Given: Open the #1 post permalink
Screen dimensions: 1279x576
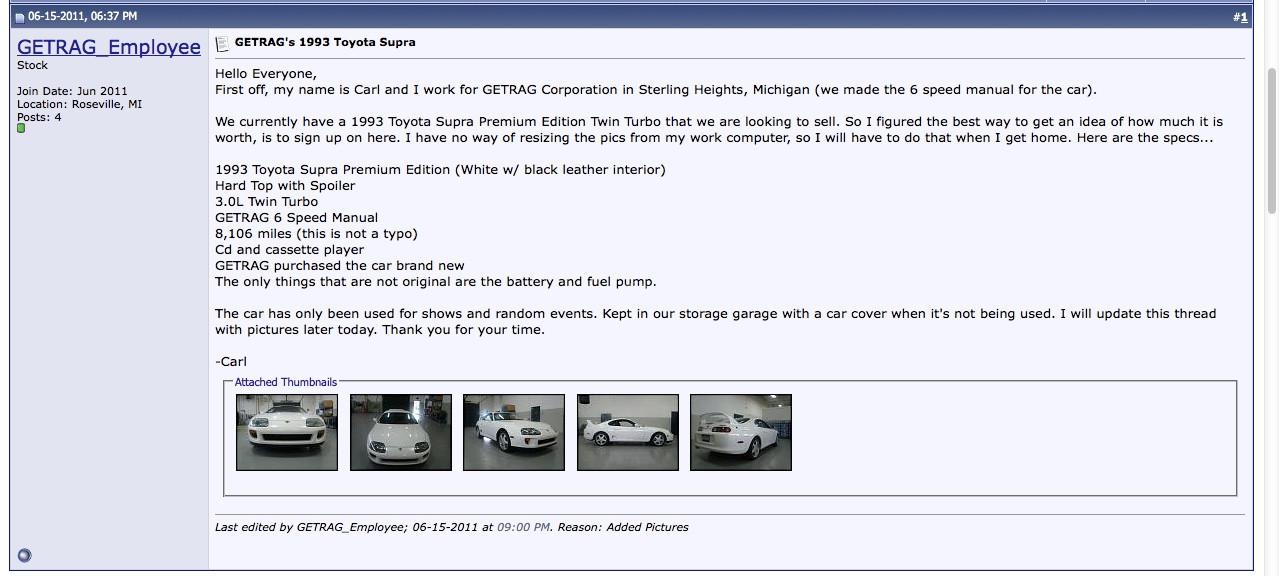Looking at the screenshot, I should pyautogui.click(x=1240, y=17).
